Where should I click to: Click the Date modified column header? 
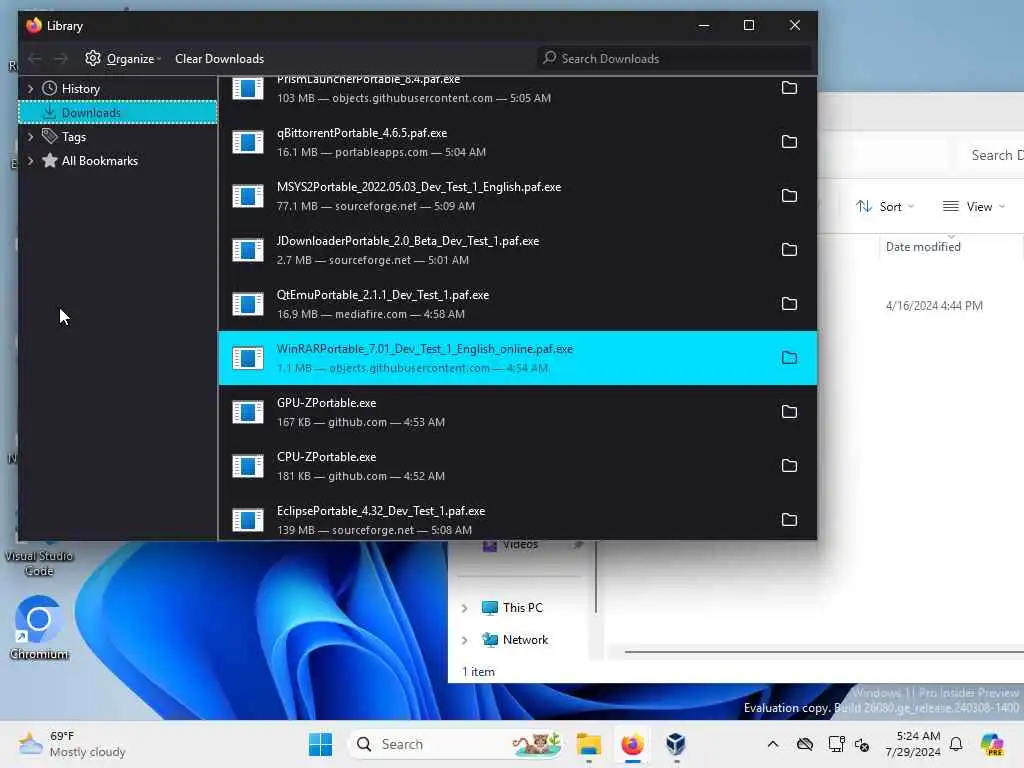point(923,247)
